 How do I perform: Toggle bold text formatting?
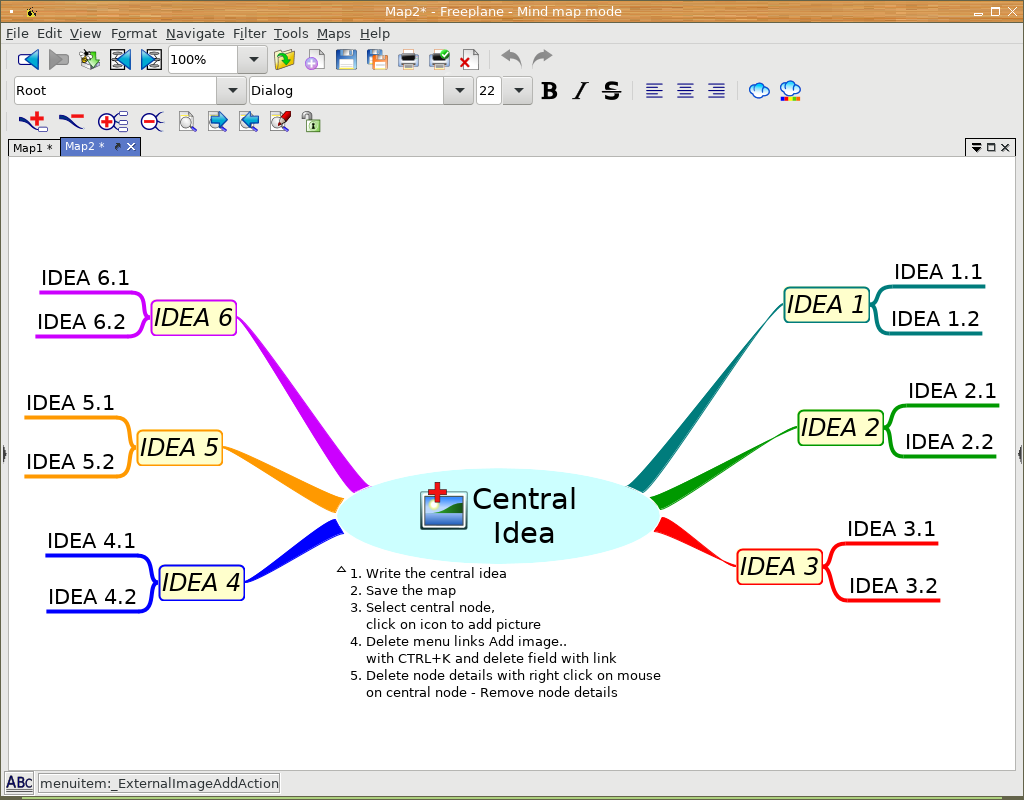coord(549,91)
